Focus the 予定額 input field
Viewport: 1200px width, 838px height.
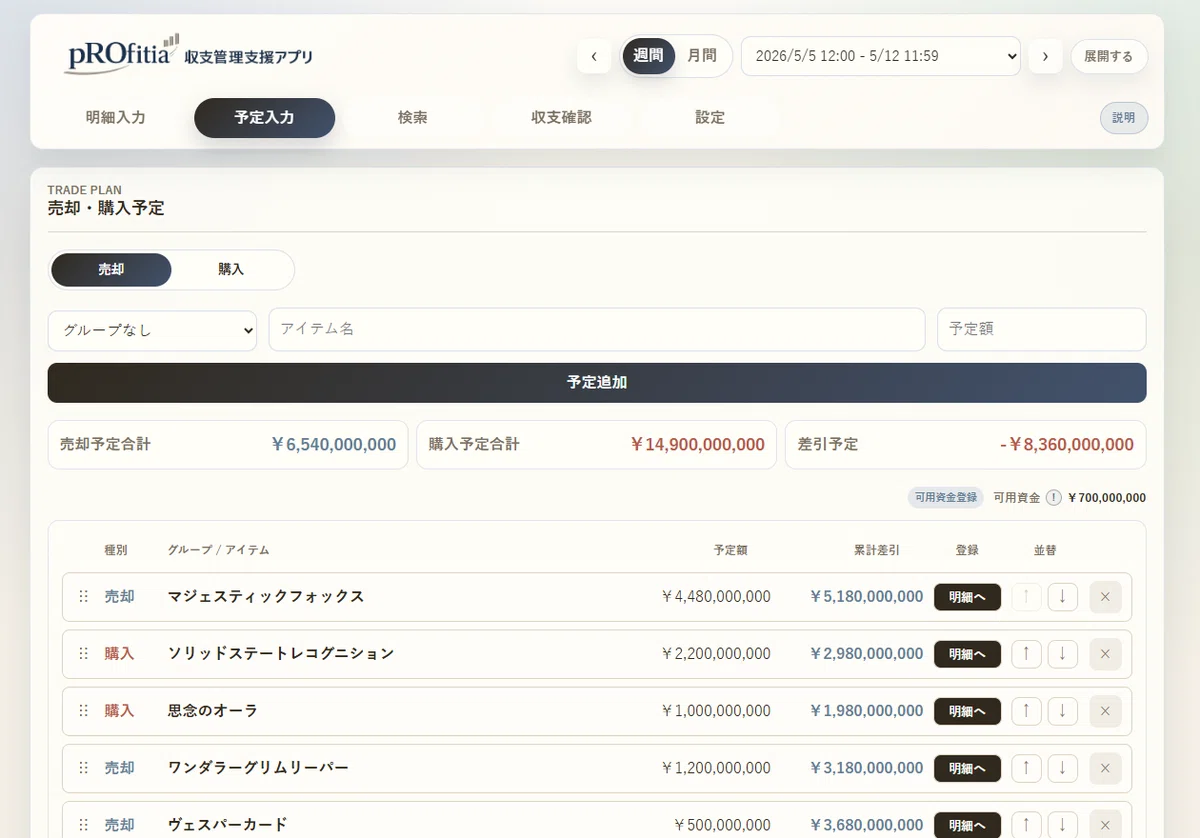click(1042, 329)
